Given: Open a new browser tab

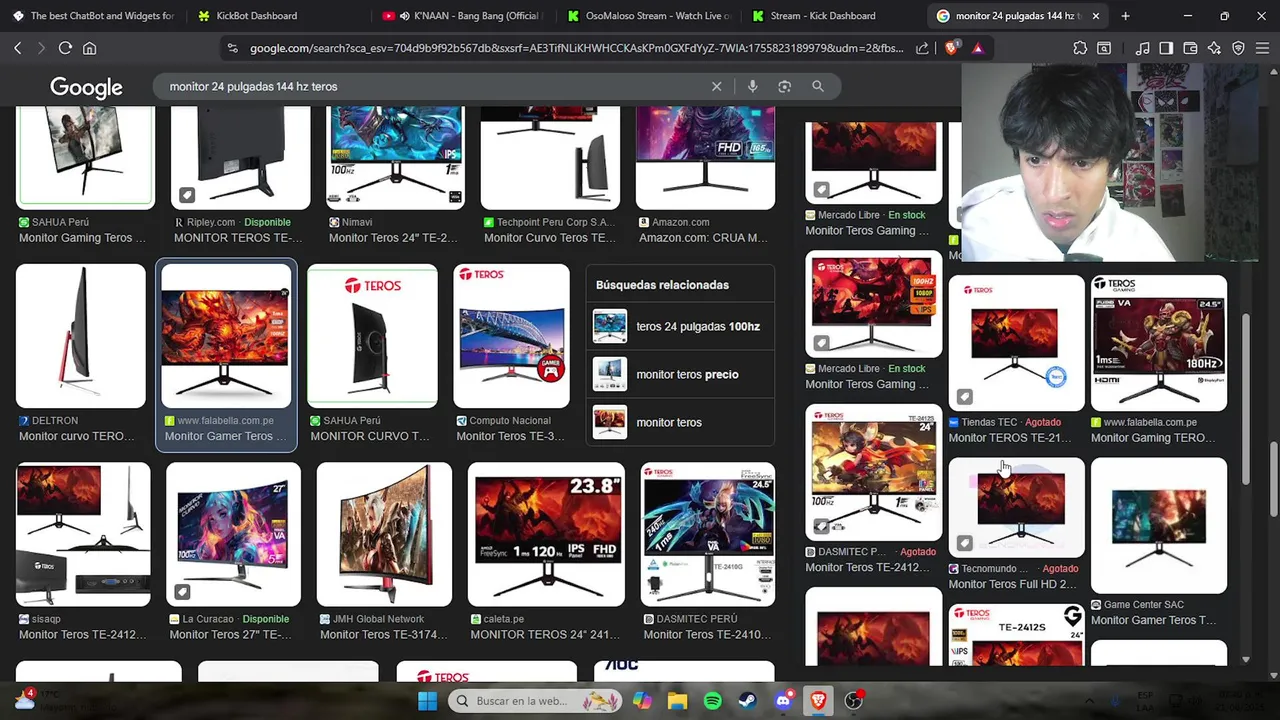Looking at the screenshot, I should (1125, 16).
